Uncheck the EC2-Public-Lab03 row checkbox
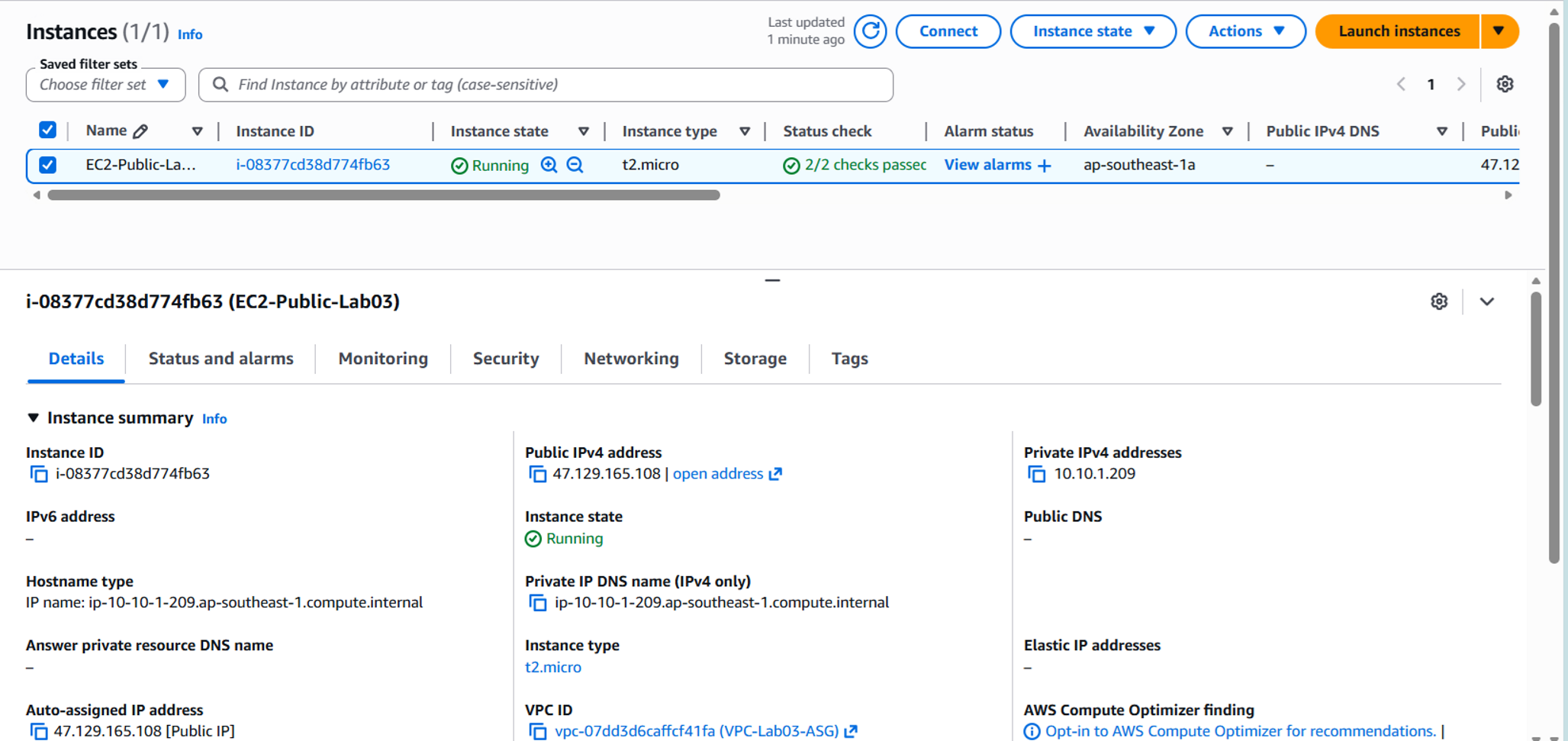Viewport: 1568px width, 741px height. pyautogui.click(x=47, y=165)
